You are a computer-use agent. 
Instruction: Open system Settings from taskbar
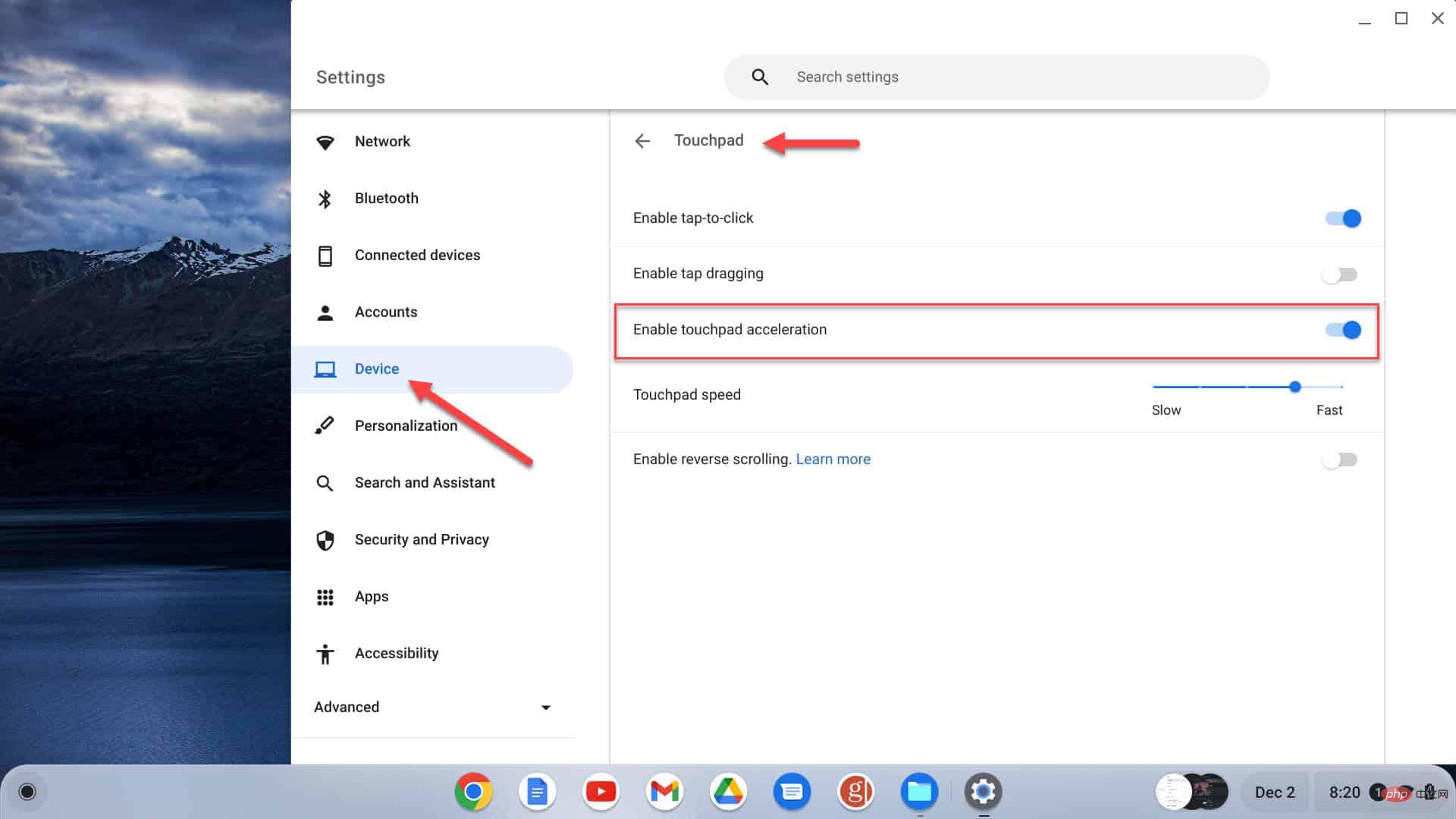tap(983, 791)
